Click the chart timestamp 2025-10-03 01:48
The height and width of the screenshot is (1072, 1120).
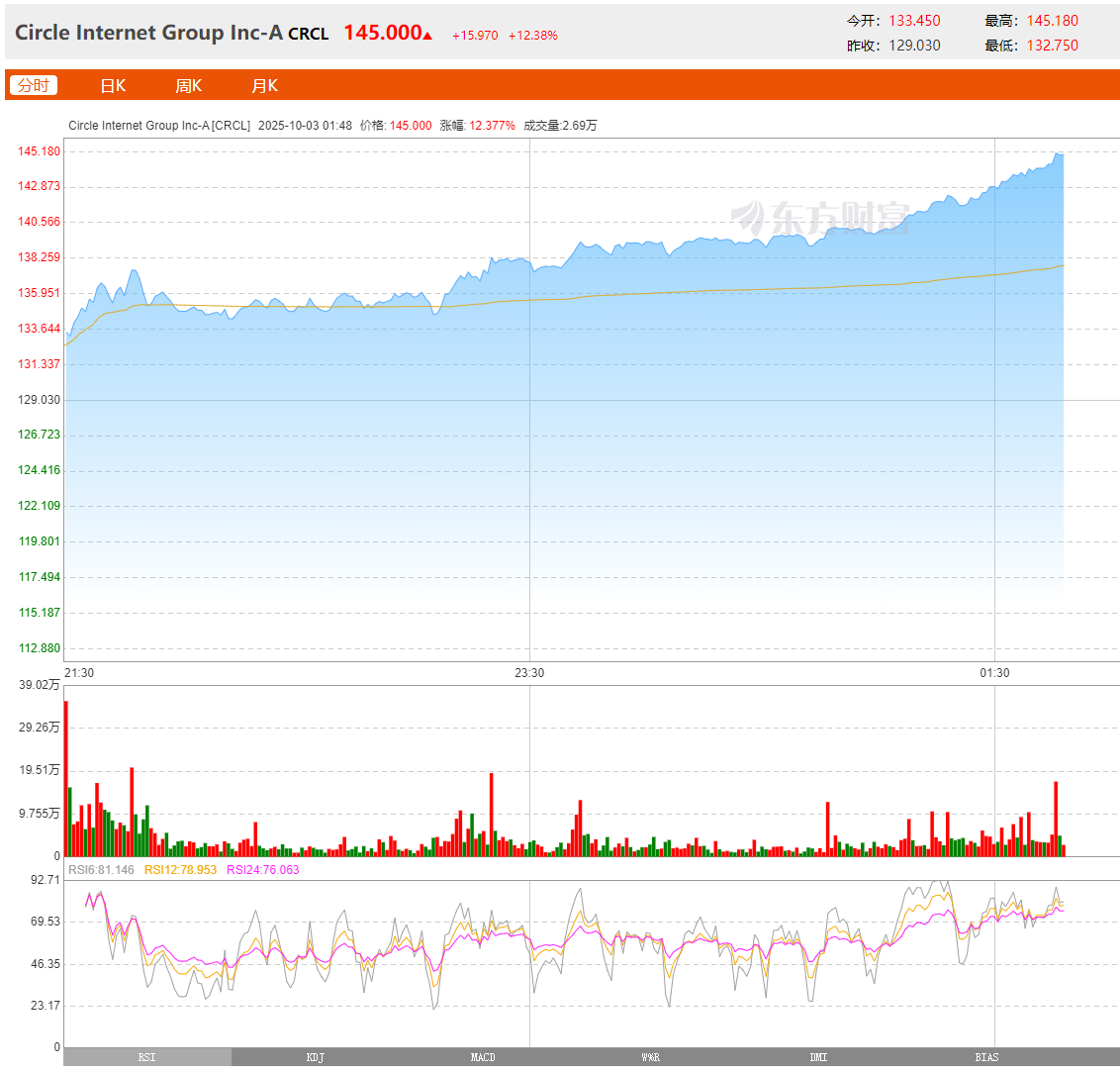click(305, 126)
